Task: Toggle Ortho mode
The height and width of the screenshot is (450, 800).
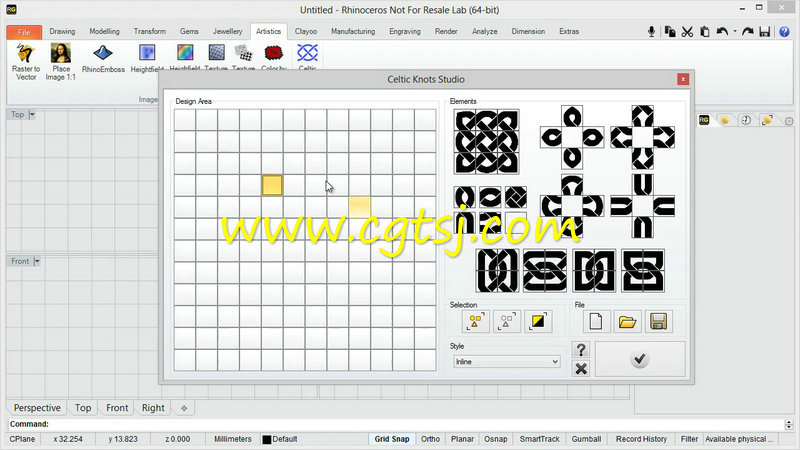Action: (430, 439)
